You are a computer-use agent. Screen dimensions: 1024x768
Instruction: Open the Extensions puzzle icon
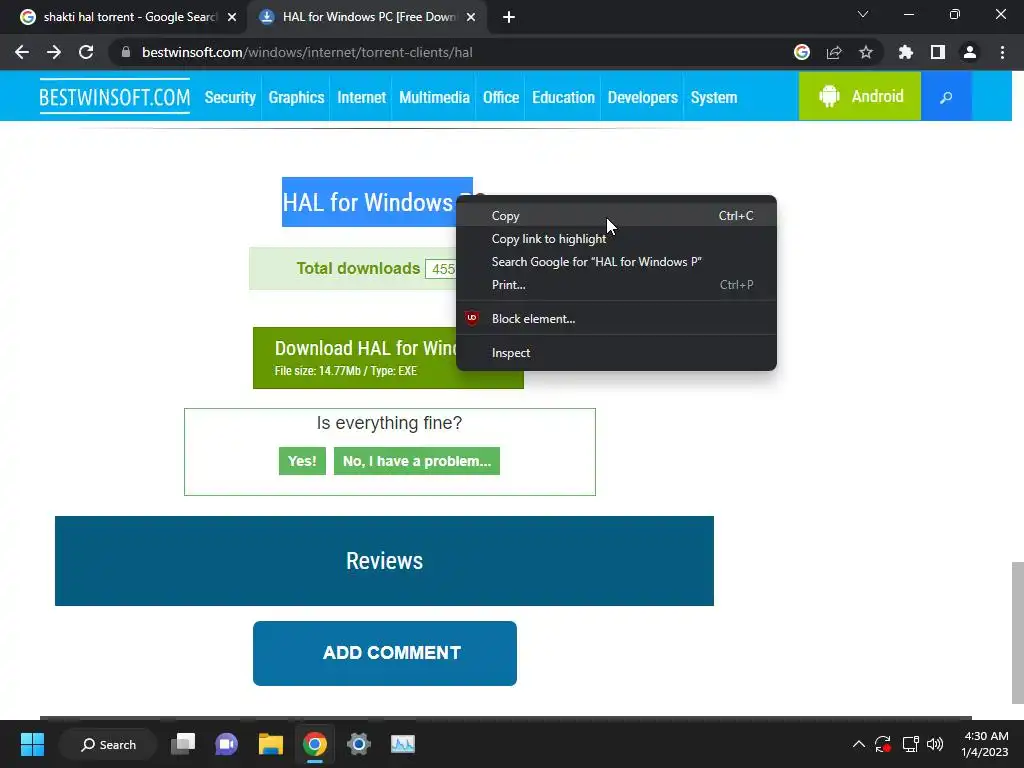click(906, 52)
